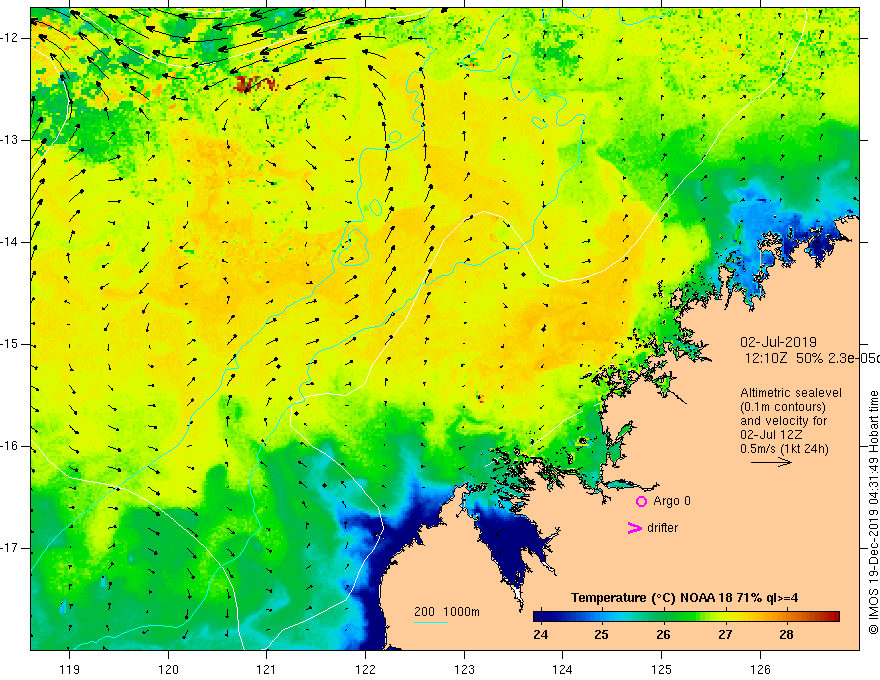Click longitude axis label 122
This screenshot has height=680, width=880.
[x=365, y=669]
